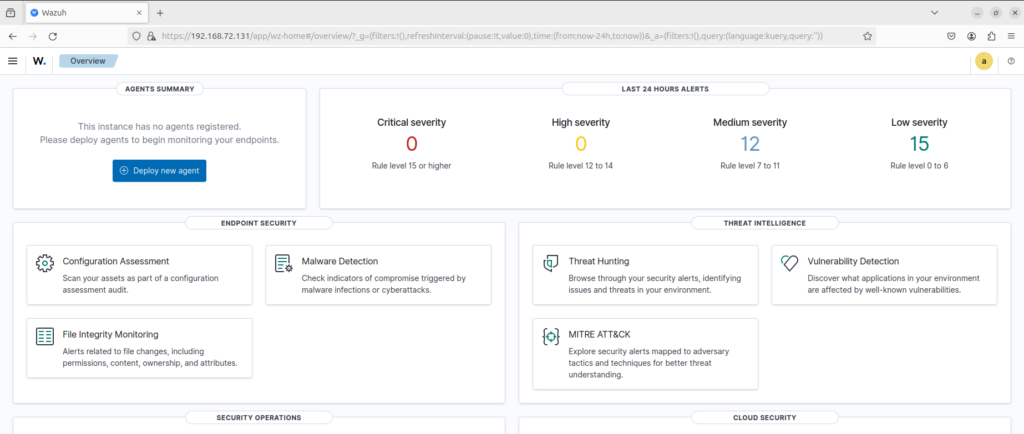Click the Threat Hunting shield icon
The height and width of the screenshot is (434, 1024).
tap(551, 263)
